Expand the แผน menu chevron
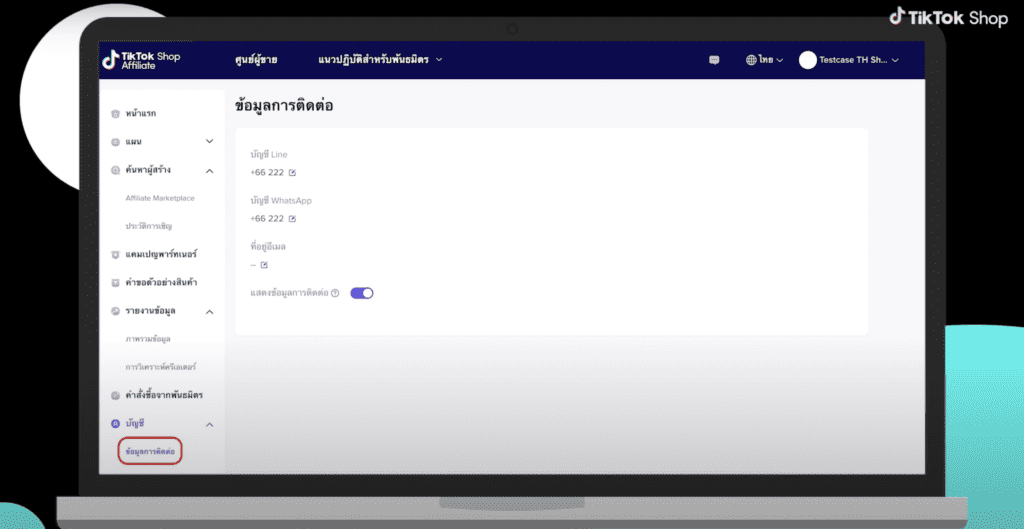The image size is (1024, 529). (210, 141)
